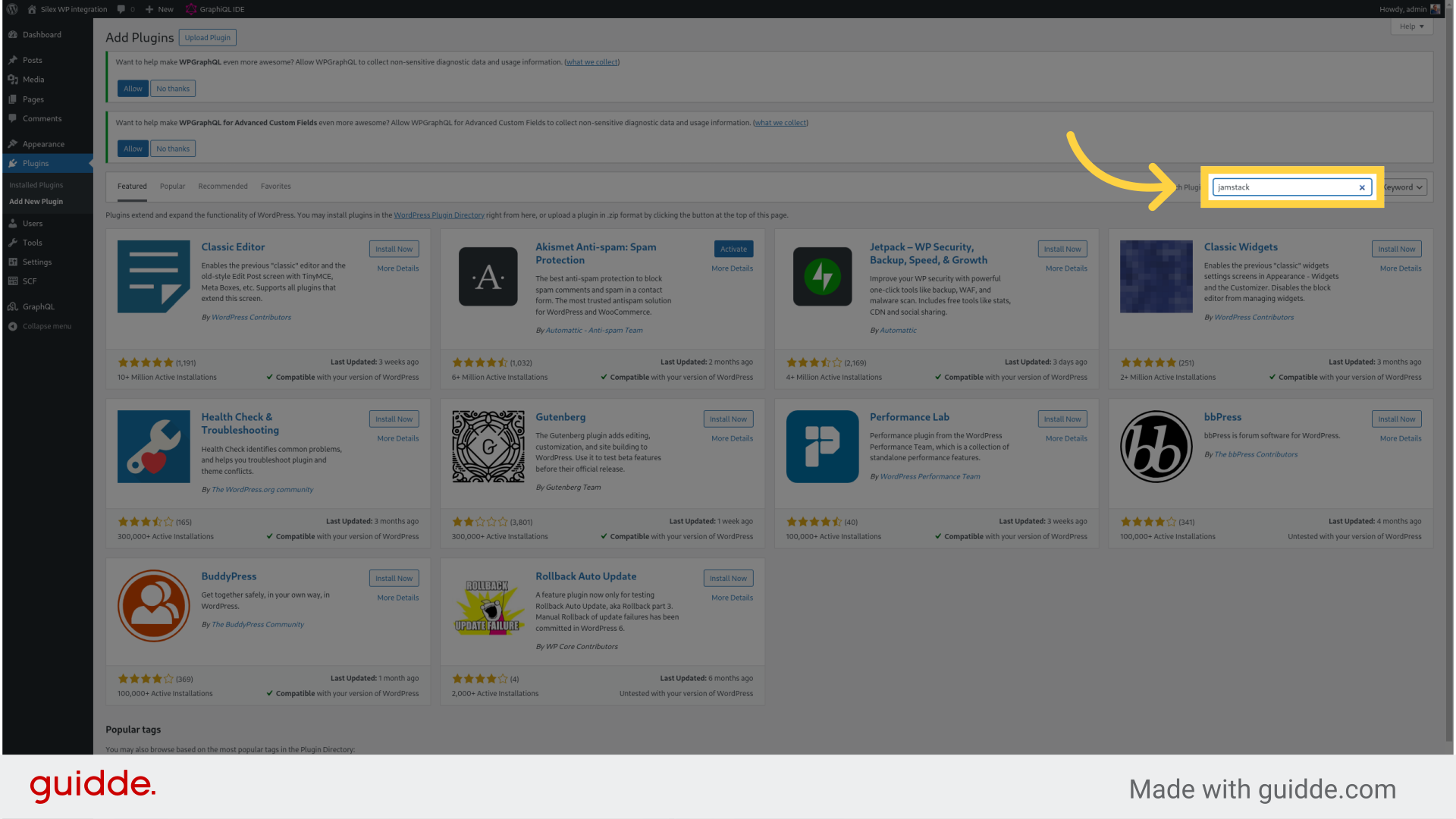The image size is (1456, 819).
Task: Click Allow for WPGraphQL diagnostic data
Action: 132,88
